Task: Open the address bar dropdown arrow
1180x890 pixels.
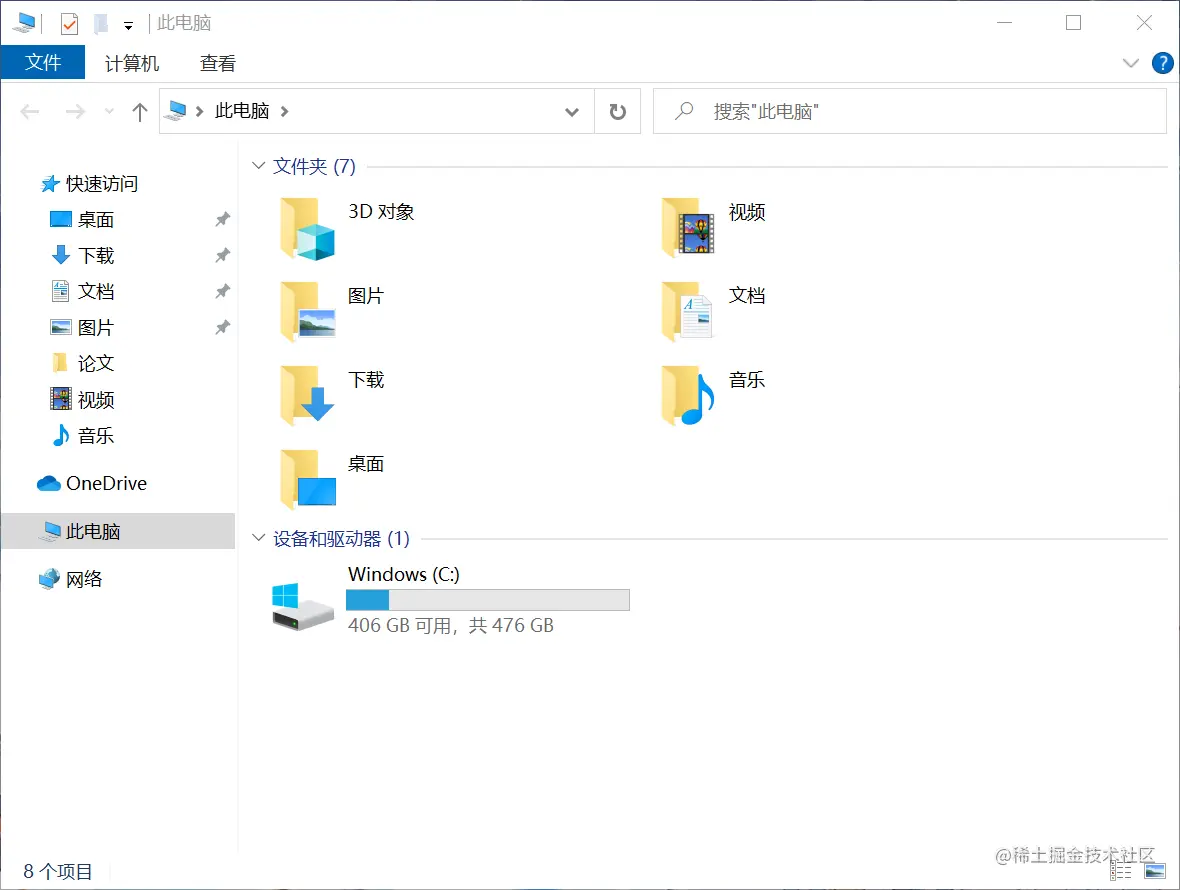Action: [572, 111]
